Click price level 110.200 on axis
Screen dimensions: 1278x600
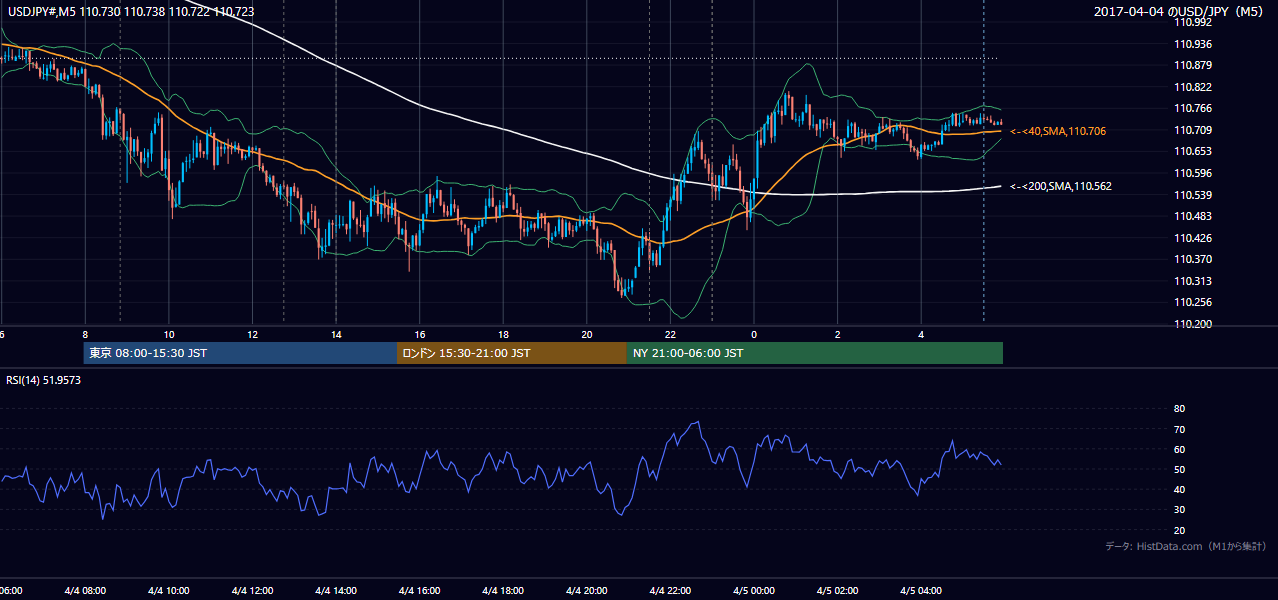1193,324
